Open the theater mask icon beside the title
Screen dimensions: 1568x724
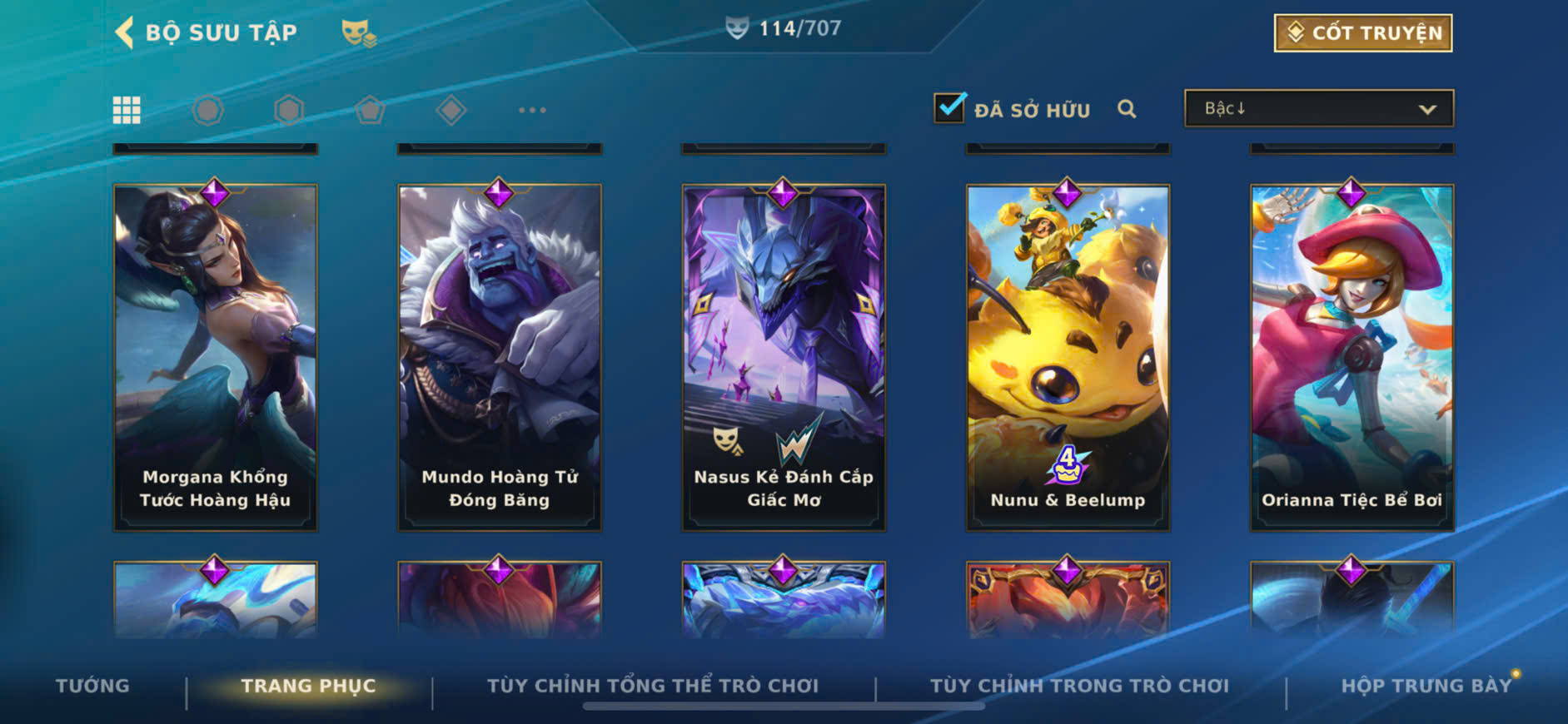click(359, 33)
